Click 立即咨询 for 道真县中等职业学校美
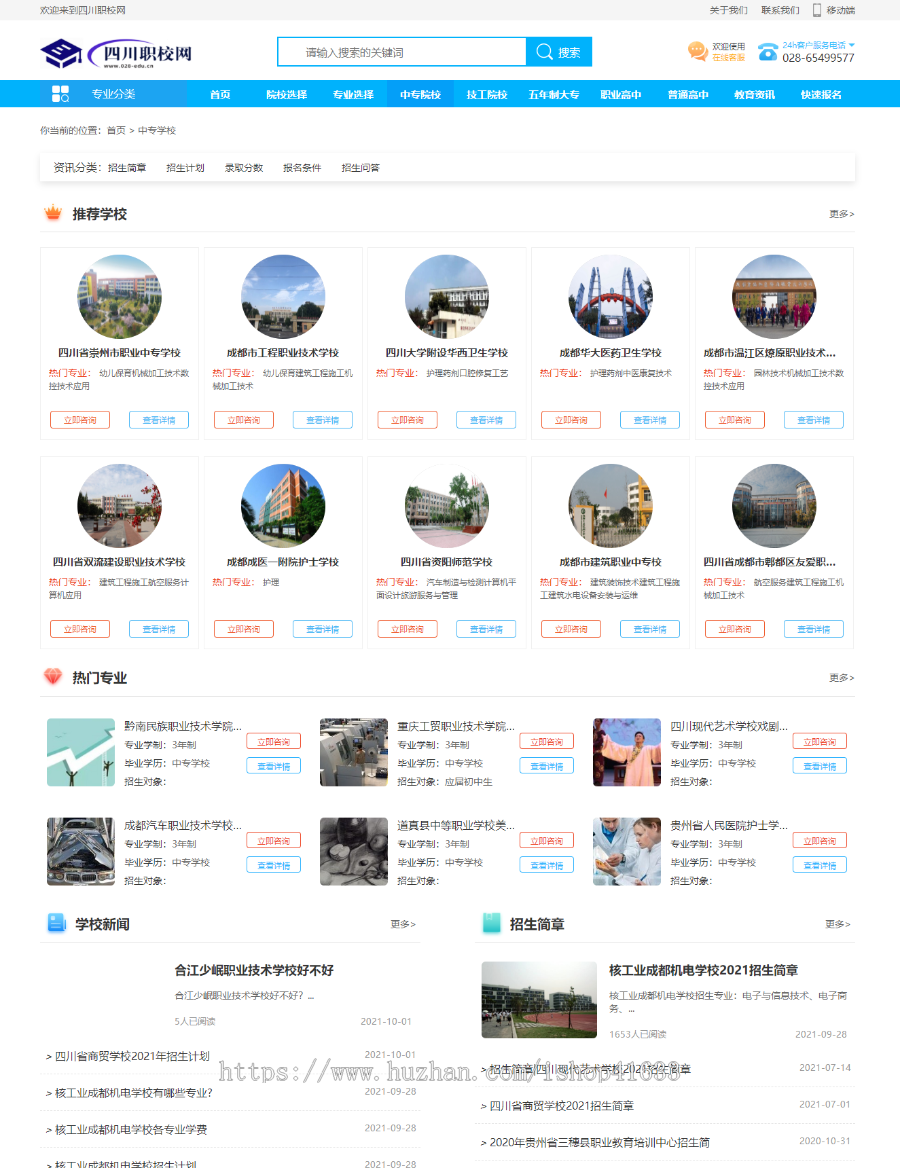 coord(546,841)
